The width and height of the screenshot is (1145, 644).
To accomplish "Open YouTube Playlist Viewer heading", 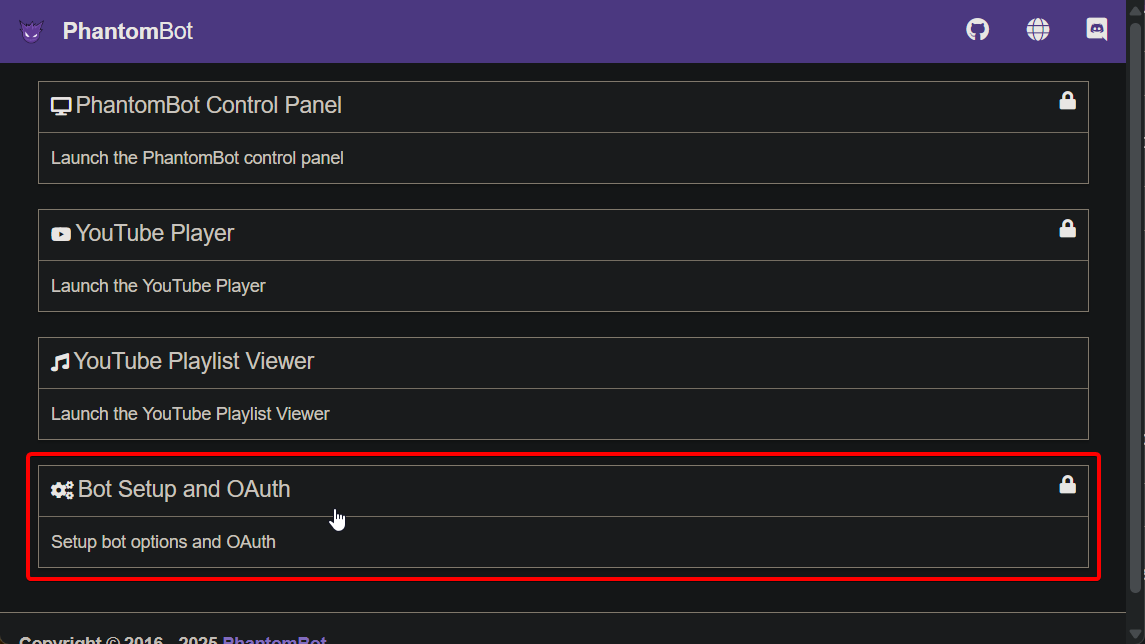I will 193,361.
